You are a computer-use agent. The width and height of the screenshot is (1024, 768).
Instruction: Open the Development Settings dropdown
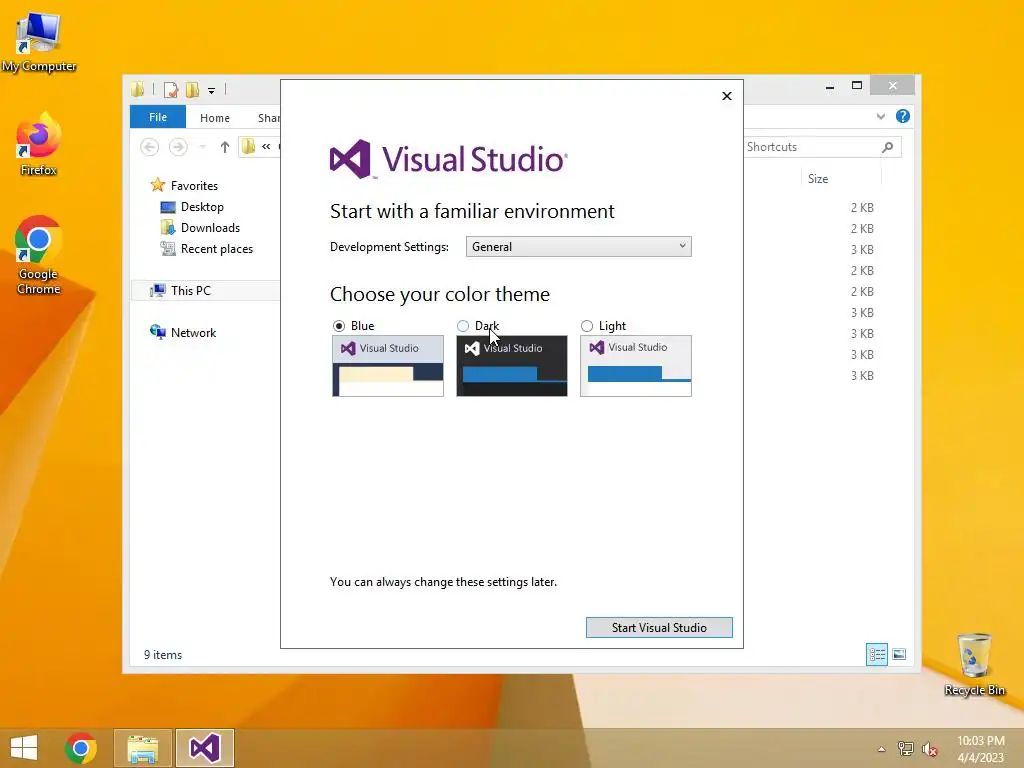click(x=579, y=247)
